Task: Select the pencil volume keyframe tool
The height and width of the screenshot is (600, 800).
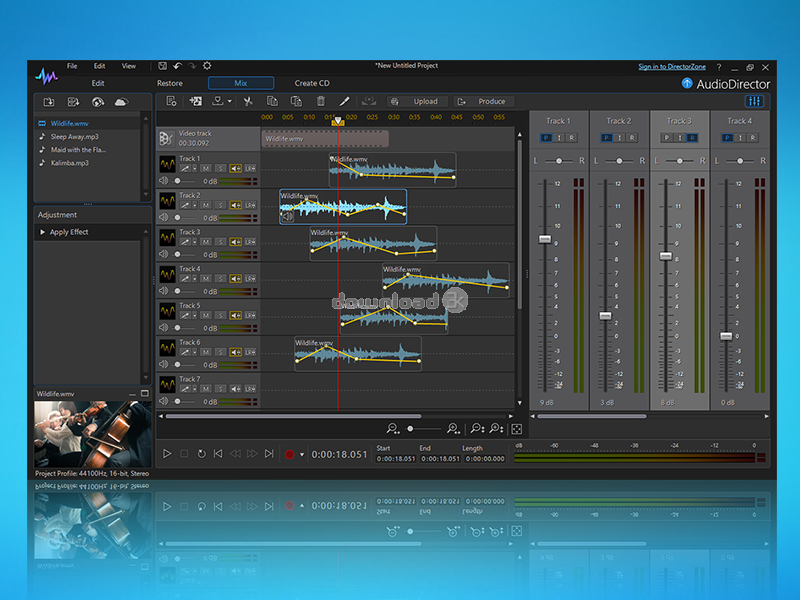Action: tap(344, 102)
